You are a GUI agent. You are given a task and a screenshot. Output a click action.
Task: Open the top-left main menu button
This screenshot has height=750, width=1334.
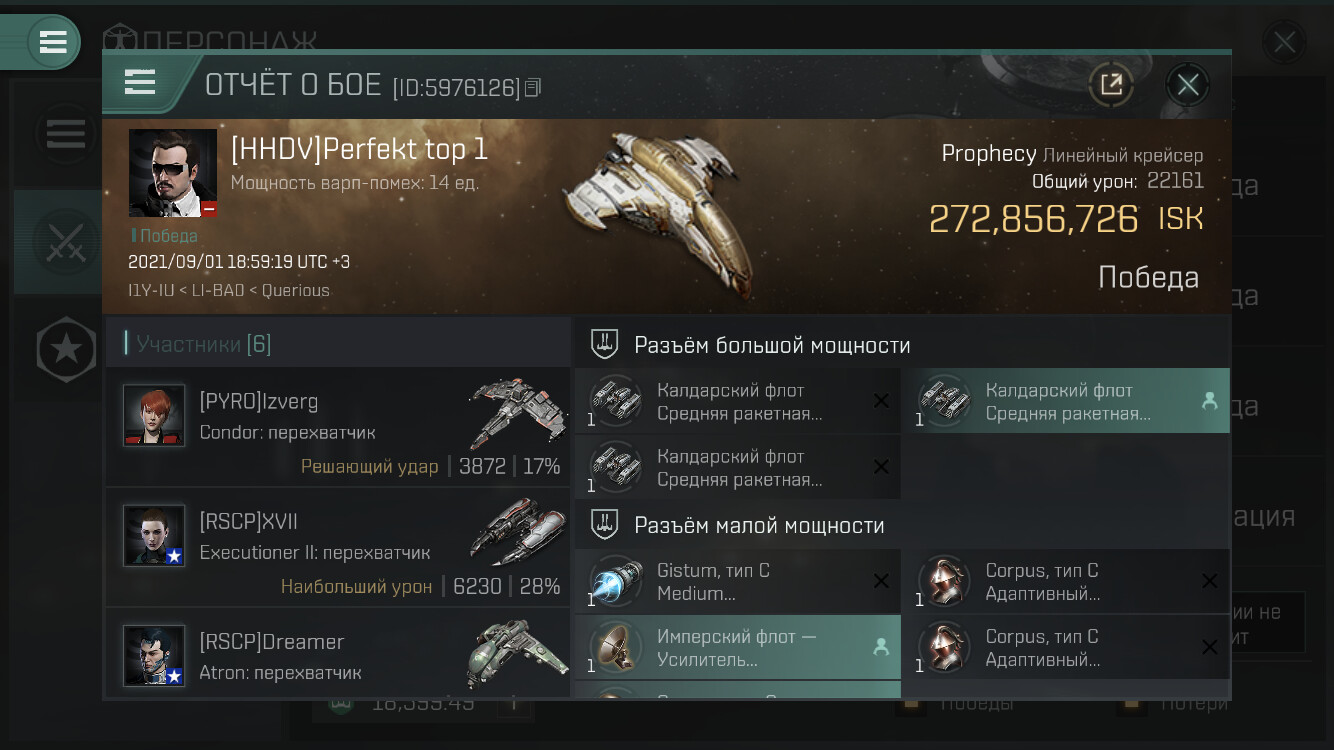(x=53, y=42)
